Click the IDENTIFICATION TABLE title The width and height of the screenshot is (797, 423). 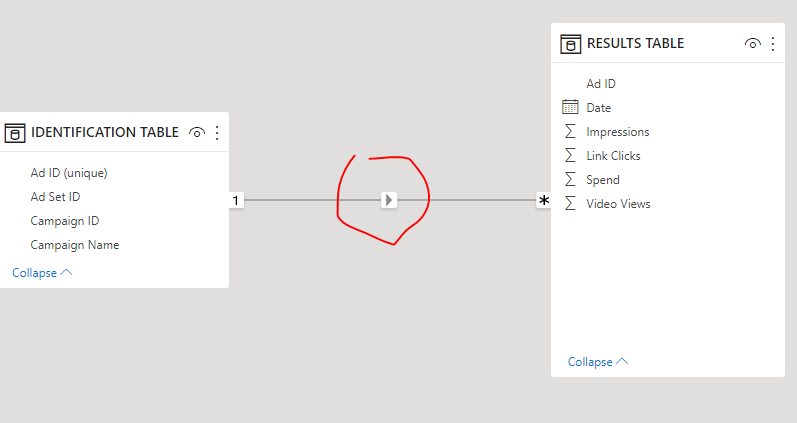(105, 132)
